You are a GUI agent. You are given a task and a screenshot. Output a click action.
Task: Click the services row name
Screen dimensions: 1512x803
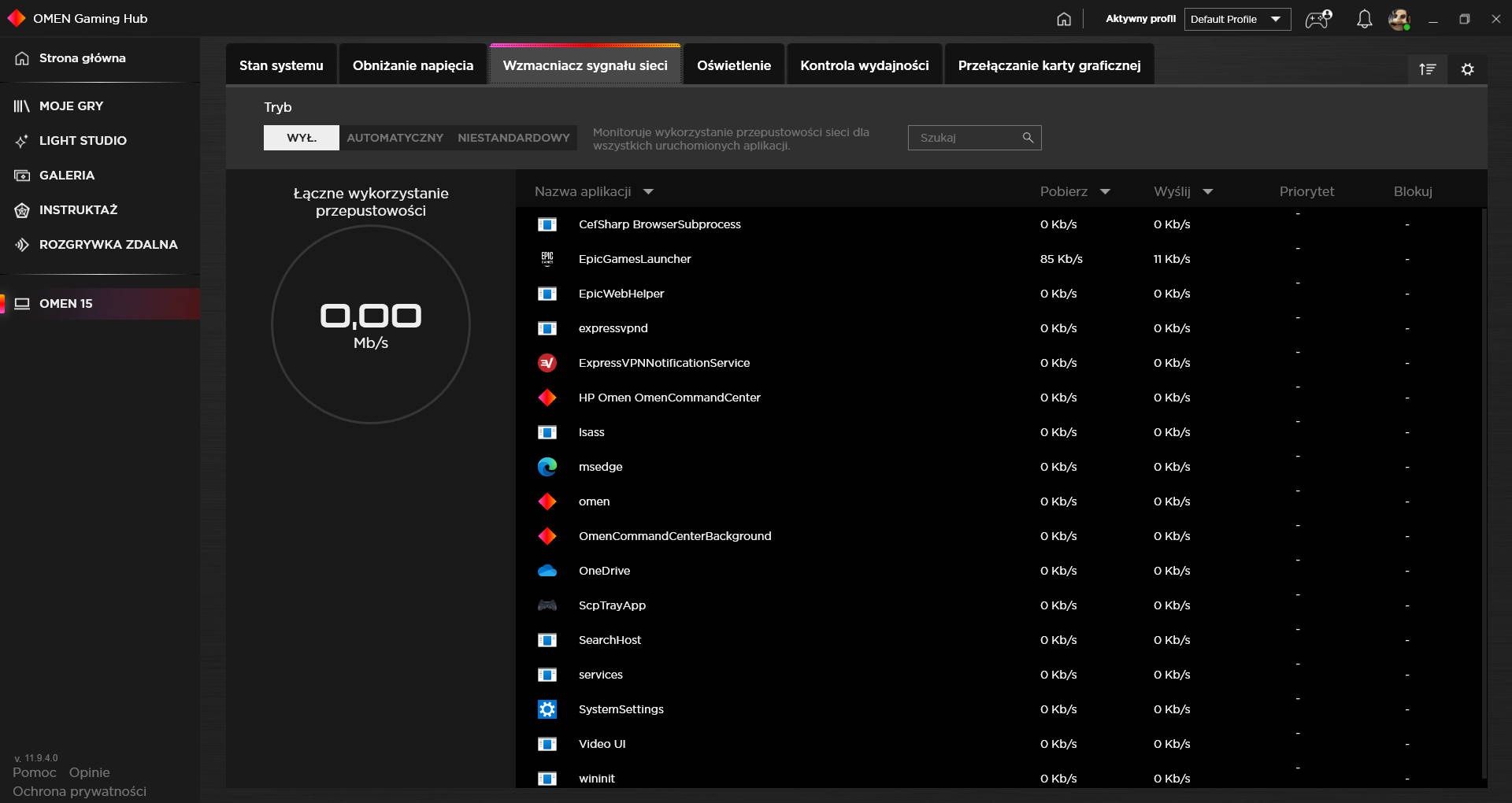[x=601, y=675]
